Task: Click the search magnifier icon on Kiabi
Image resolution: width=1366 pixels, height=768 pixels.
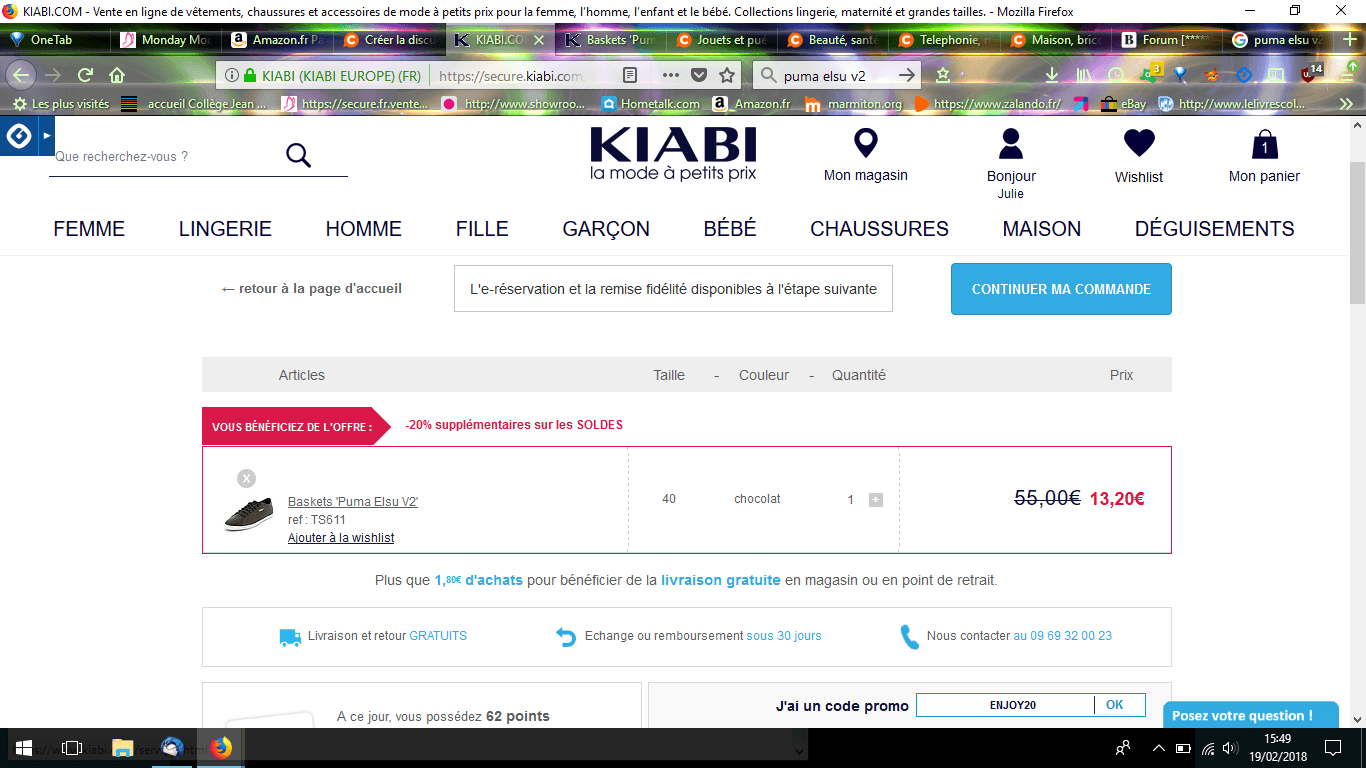Action: click(298, 155)
